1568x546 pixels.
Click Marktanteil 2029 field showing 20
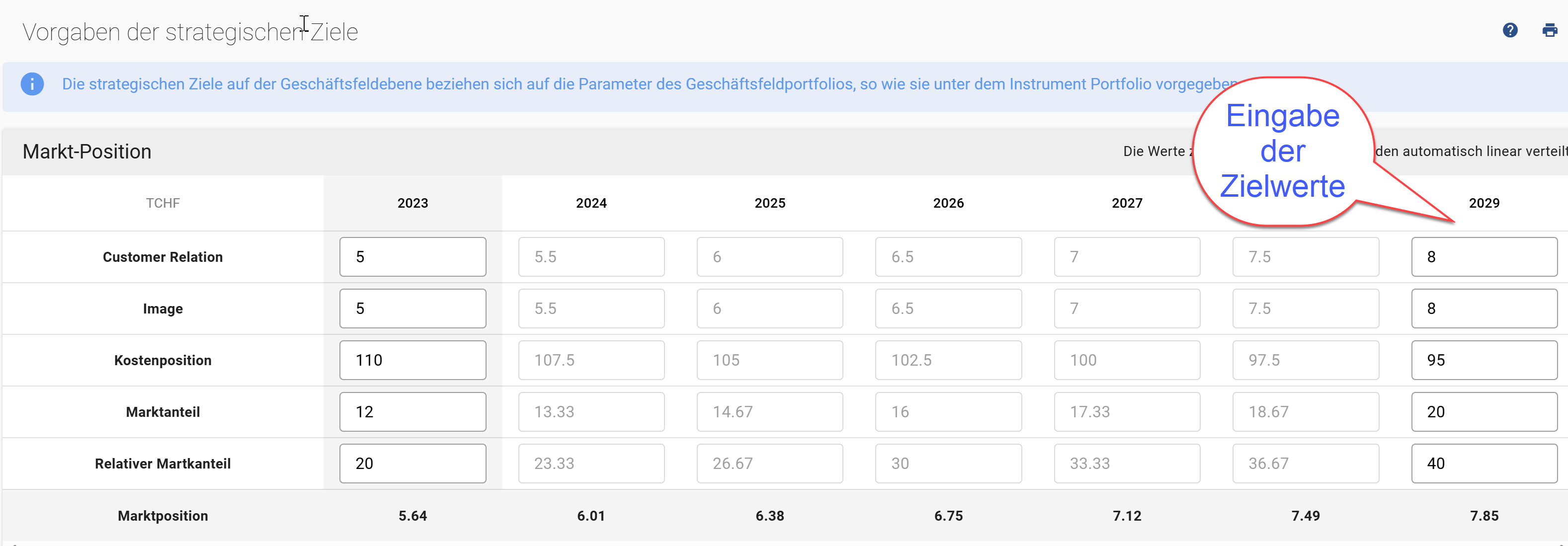(x=1484, y=412)
